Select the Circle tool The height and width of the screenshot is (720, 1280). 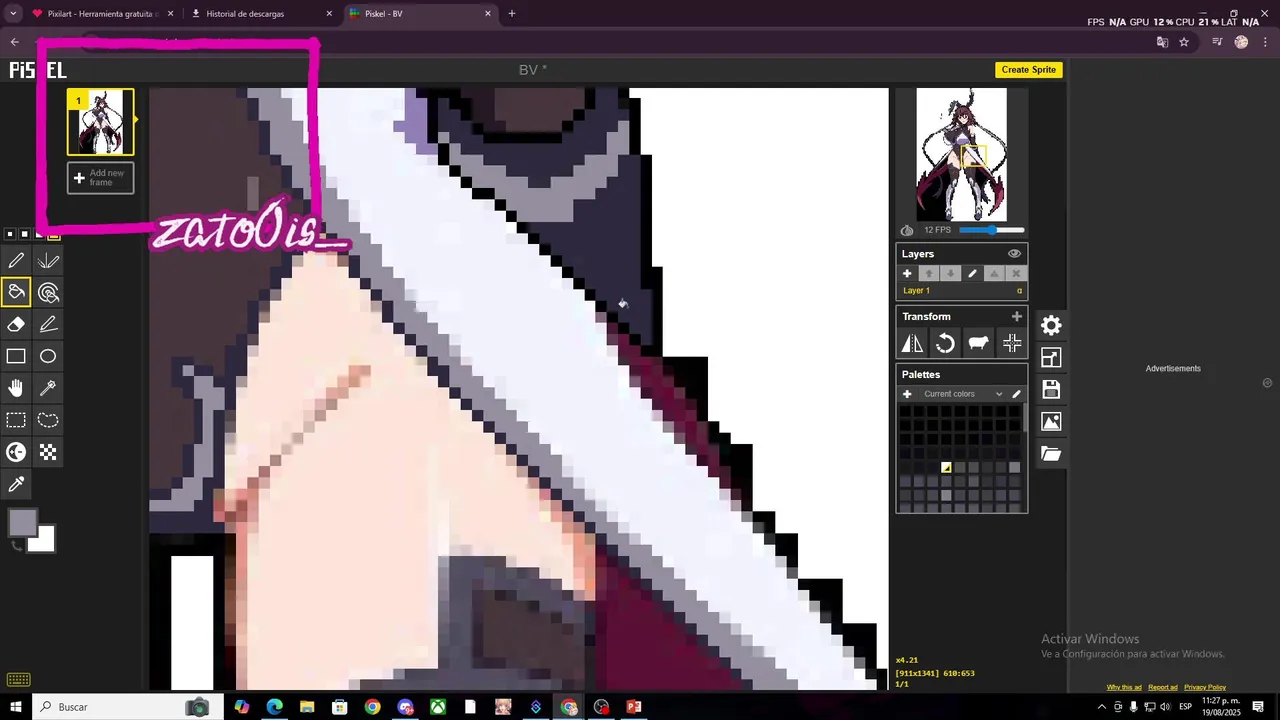pyautogui.click(x=48, y=357)
